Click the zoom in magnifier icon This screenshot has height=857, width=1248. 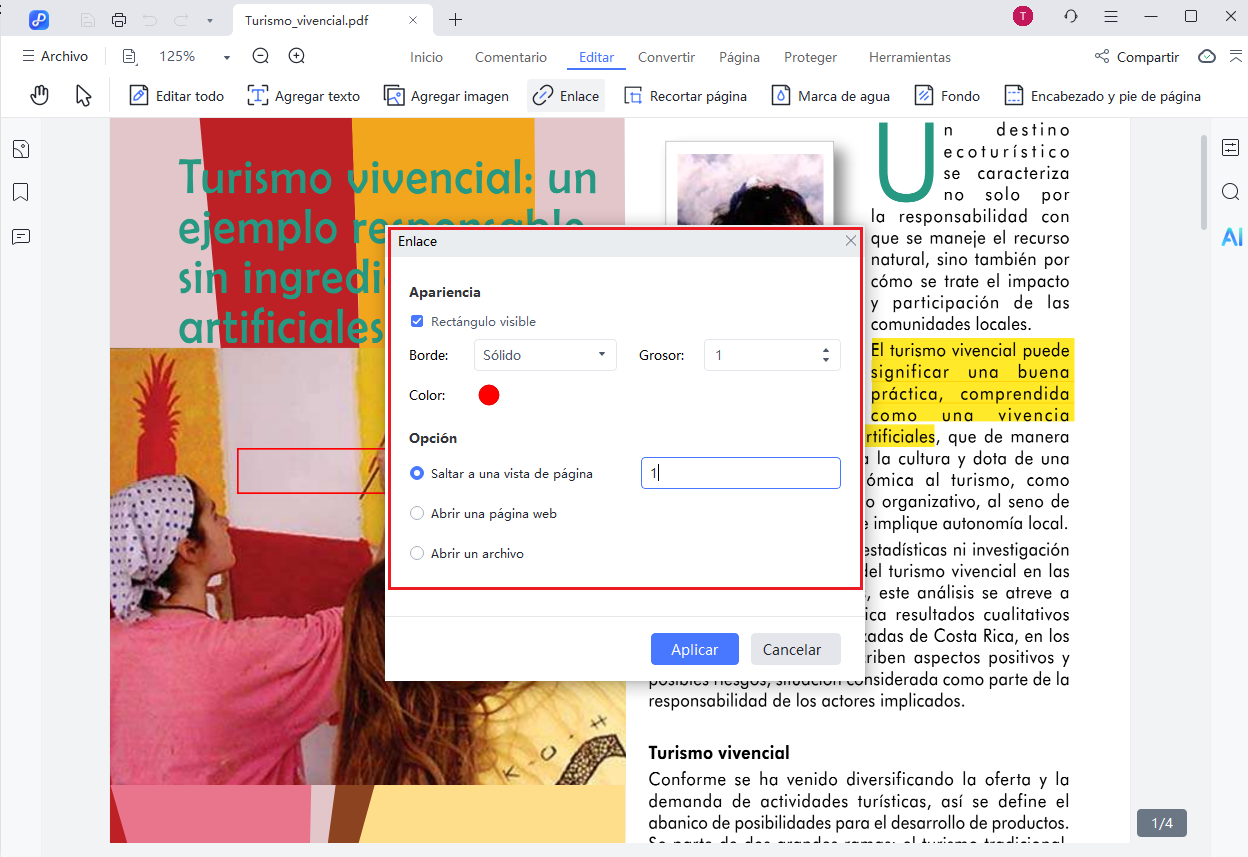297,57
